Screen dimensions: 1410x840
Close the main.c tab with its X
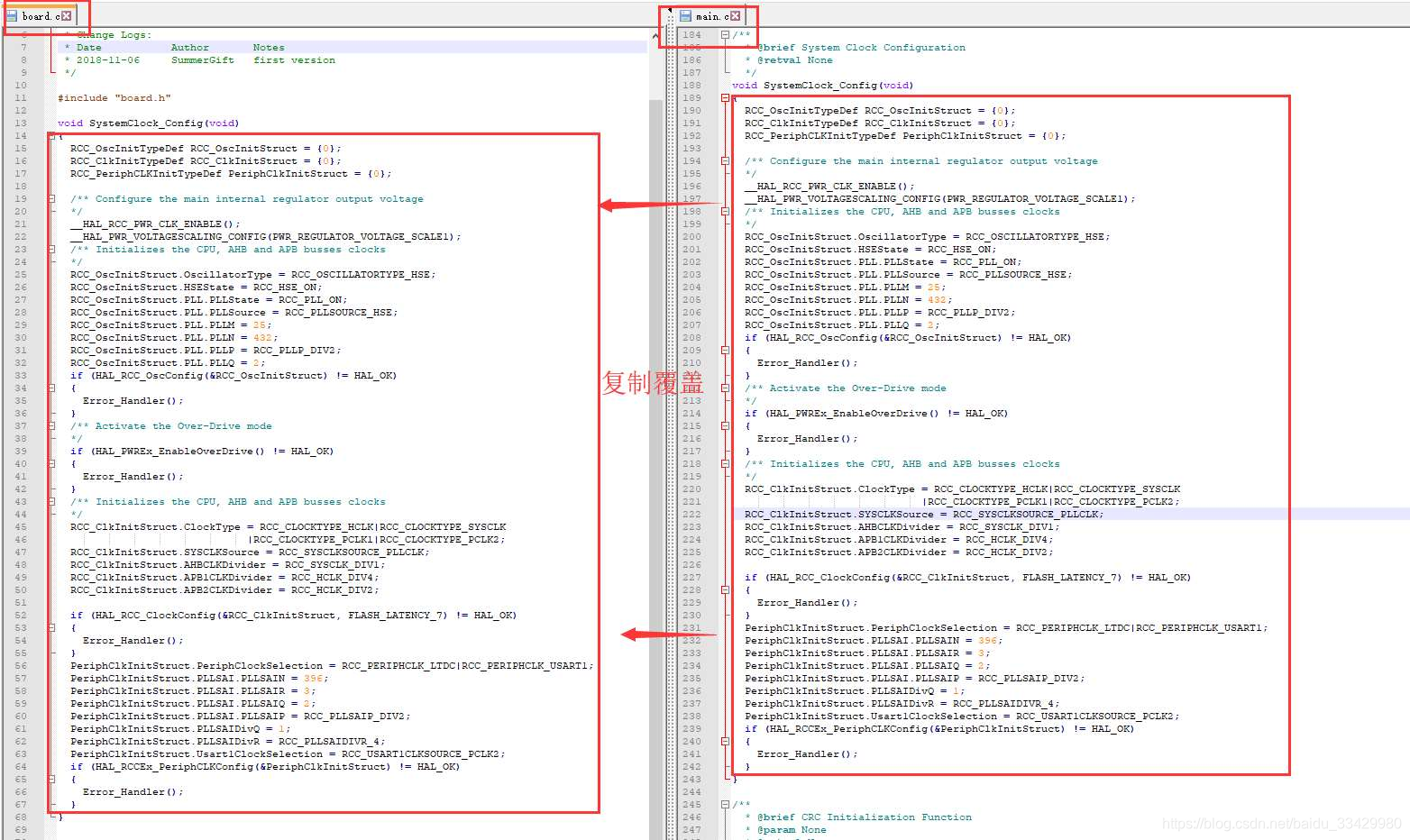[736, 16]
